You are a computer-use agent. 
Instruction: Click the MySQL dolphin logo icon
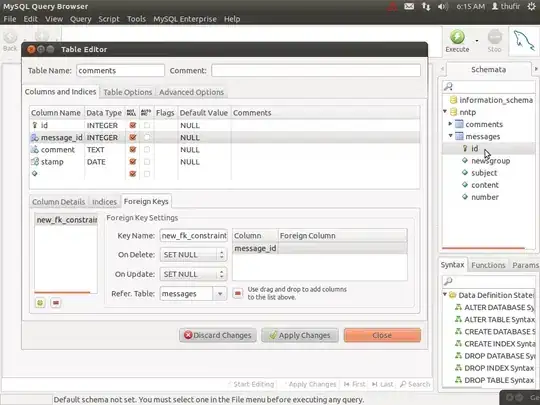point(524,41)
